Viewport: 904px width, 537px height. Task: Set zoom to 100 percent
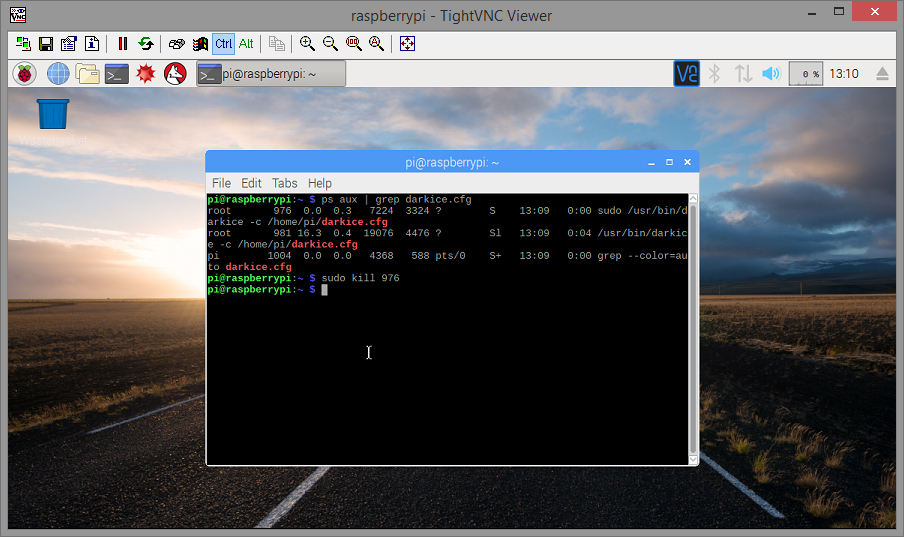tap(353, 44)
